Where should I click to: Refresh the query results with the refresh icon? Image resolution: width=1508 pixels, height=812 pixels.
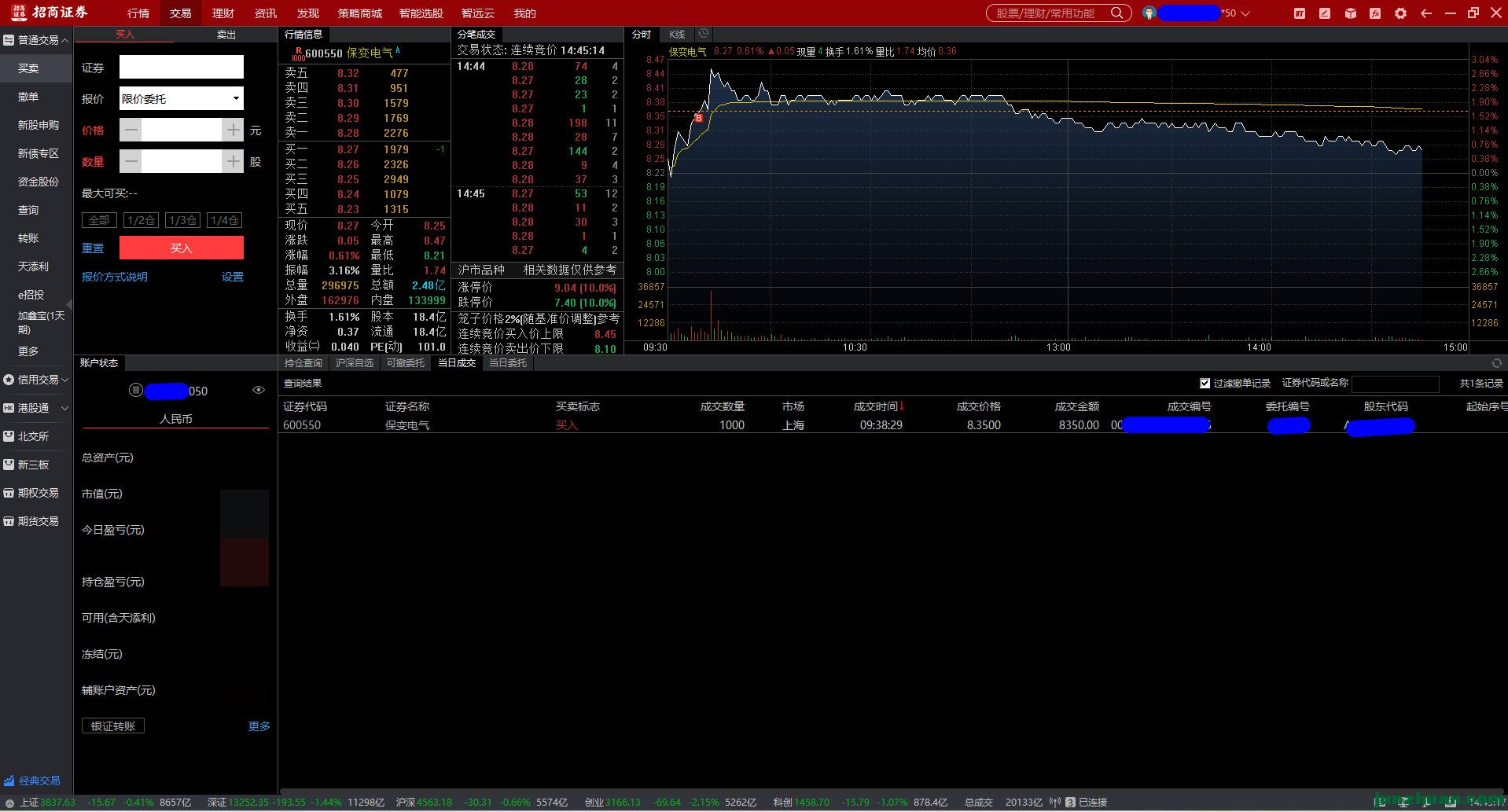pyautogui.click(x=1497, y=363)
